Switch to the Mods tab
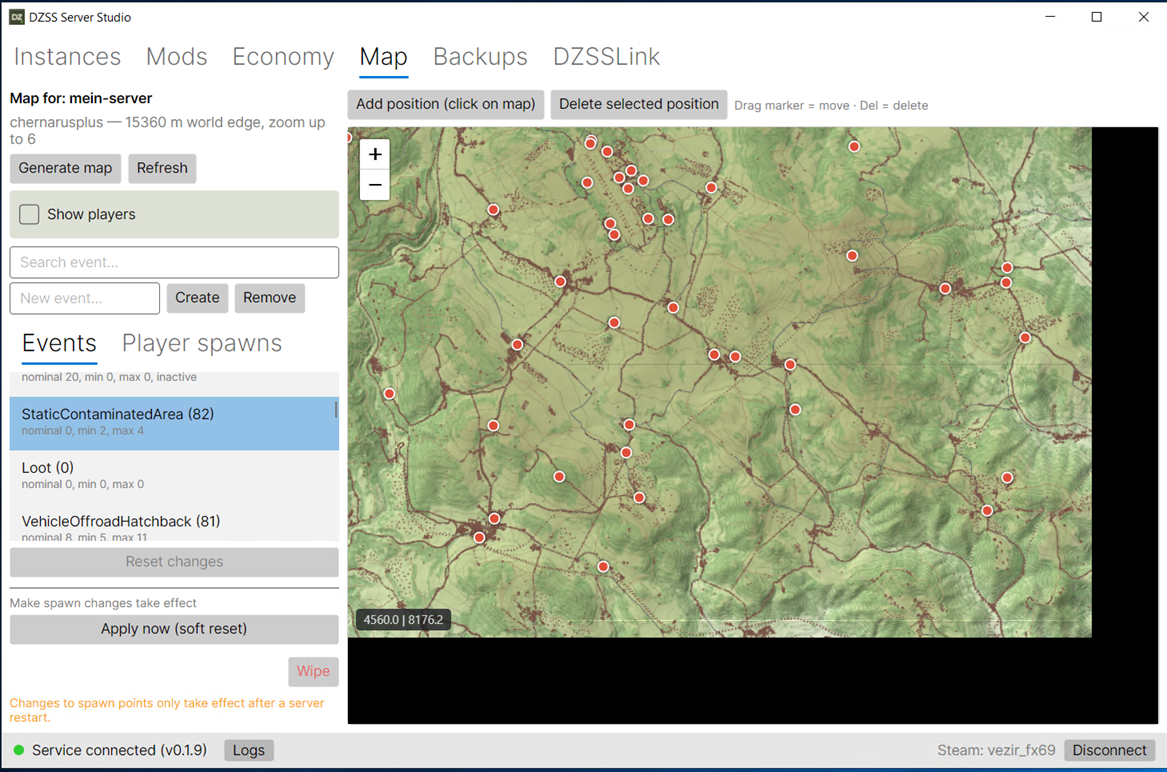1167x772 pixels. point(176,57)
